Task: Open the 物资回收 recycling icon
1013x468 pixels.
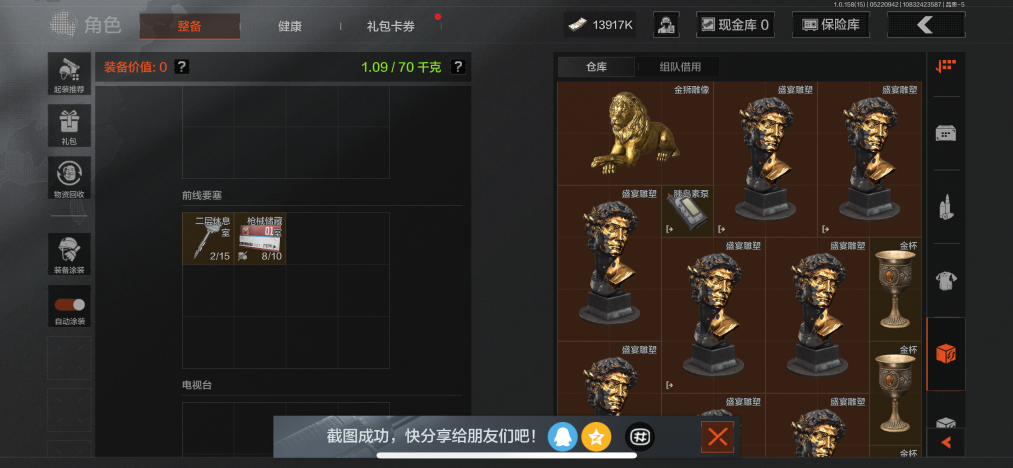Action: [x=68, y=178]
